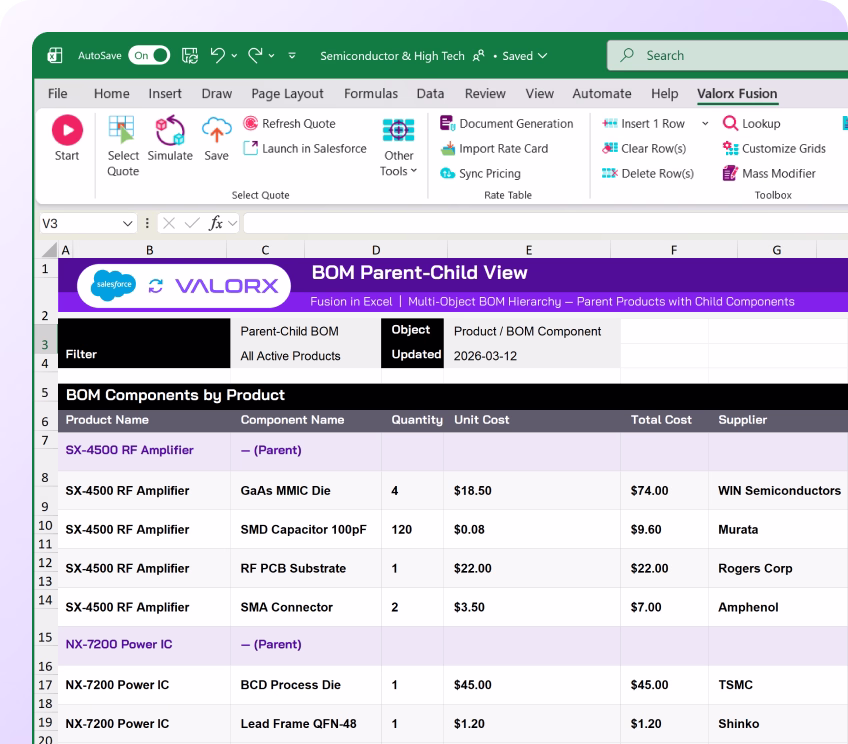
Task: Switch to the Insert tab
Action: click(165, 94)
